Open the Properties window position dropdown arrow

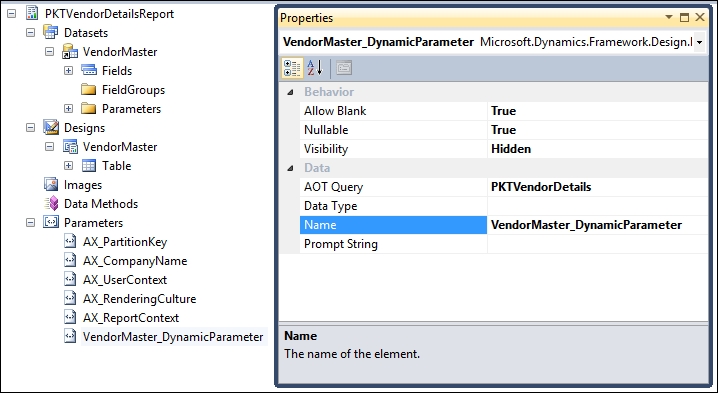click(669, 17)
